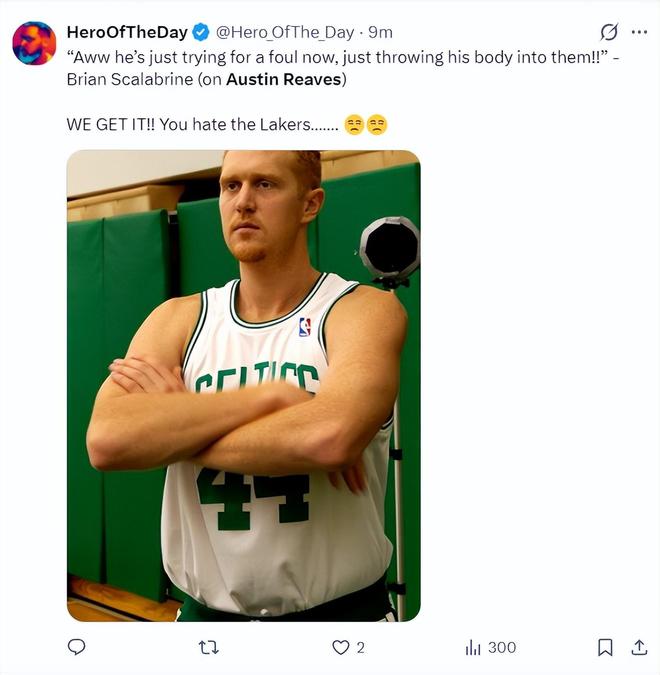Screen dimensions: 660x675
Task: Like the tweet with the heart
Action: coord(341,647)
